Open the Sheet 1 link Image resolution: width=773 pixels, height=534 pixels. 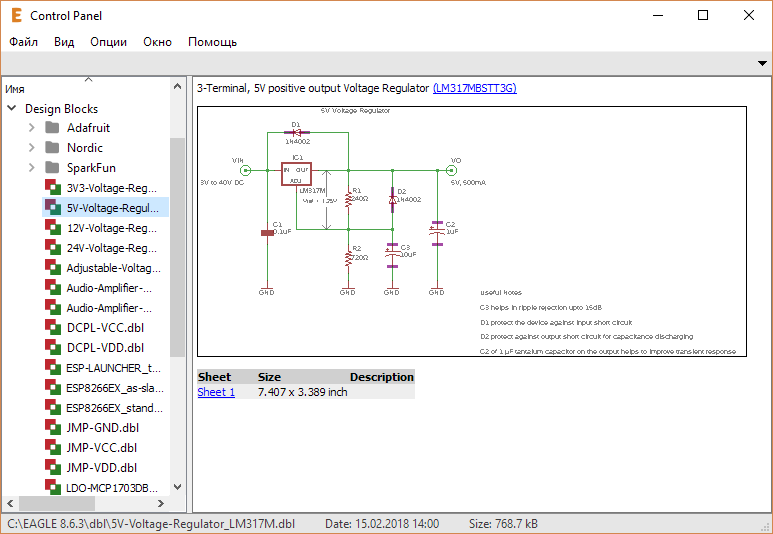point(216,392)
